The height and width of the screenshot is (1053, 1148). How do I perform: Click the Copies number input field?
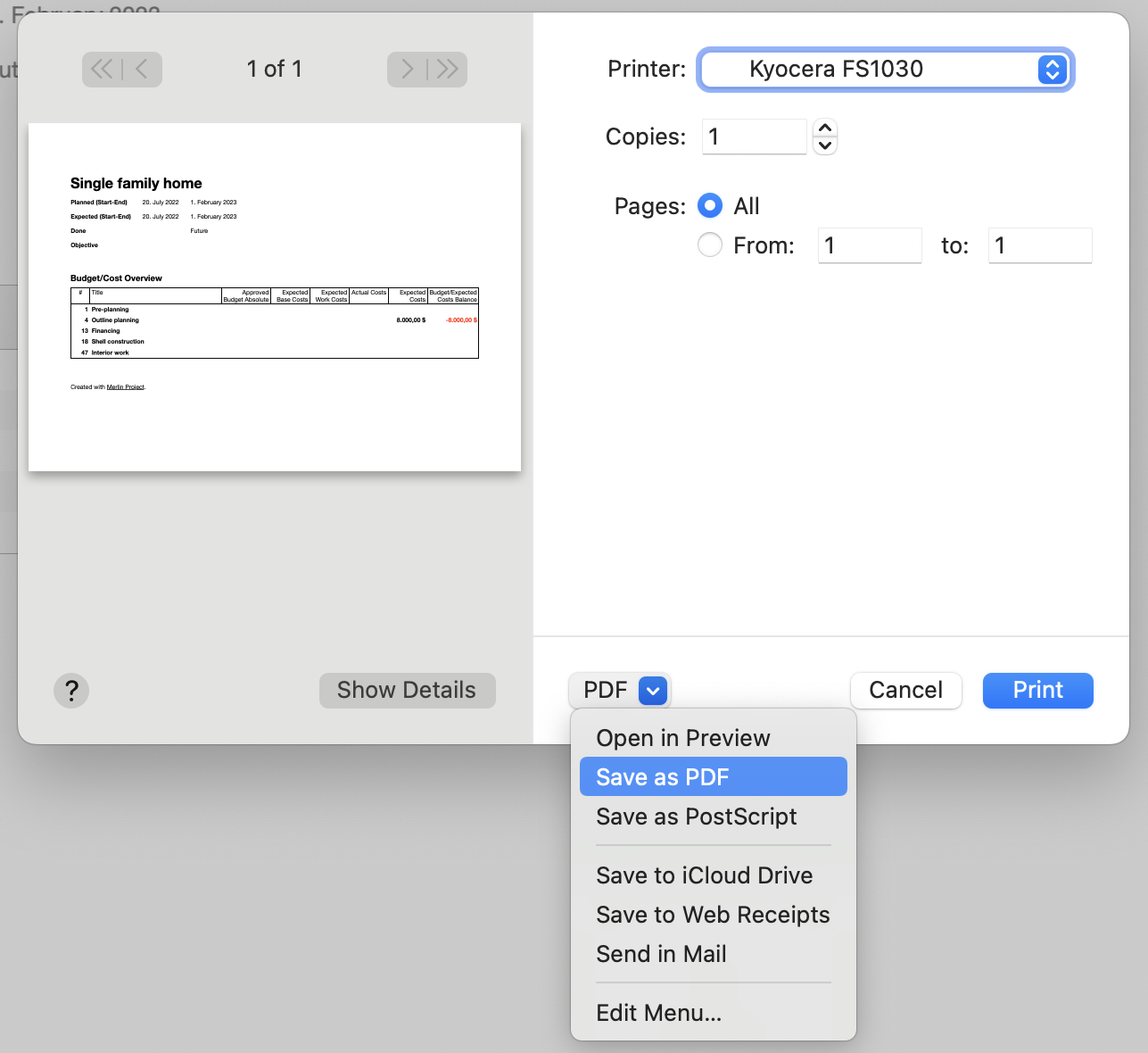(754, 137)
